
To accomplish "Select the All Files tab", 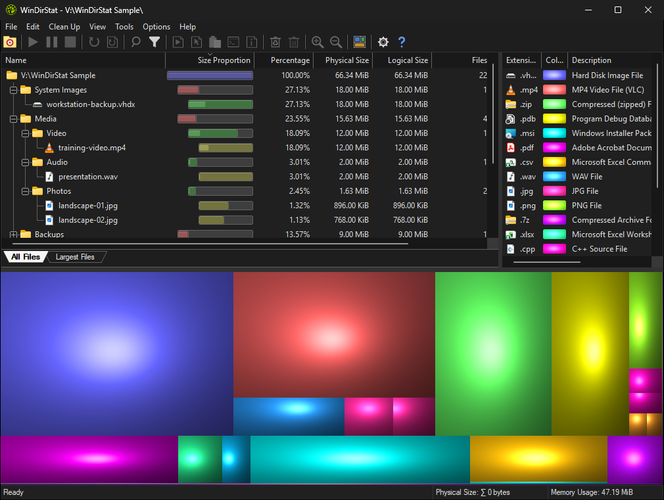I will (x=25, y=257).
